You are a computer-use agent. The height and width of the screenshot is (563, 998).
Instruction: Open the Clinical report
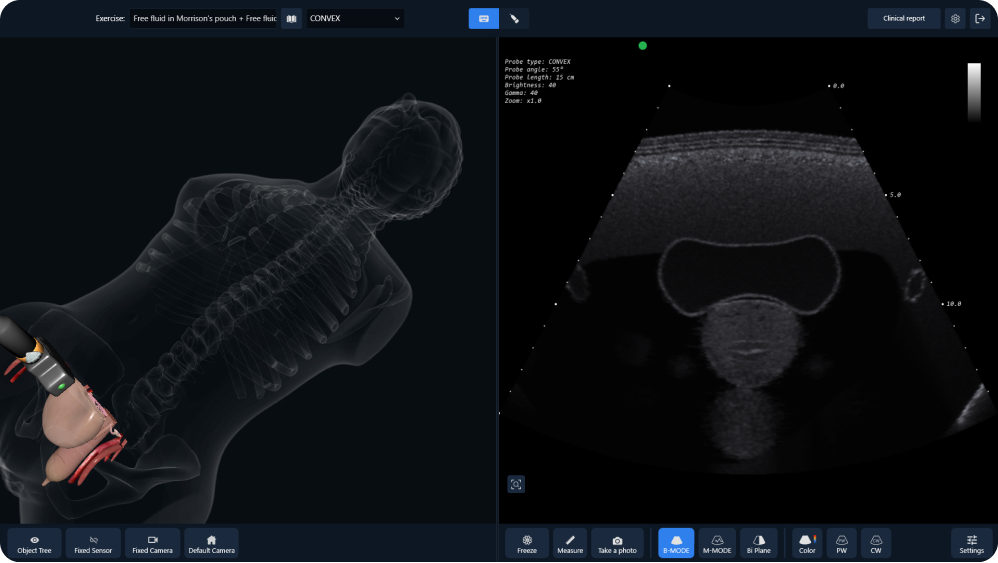pos(903,18)
